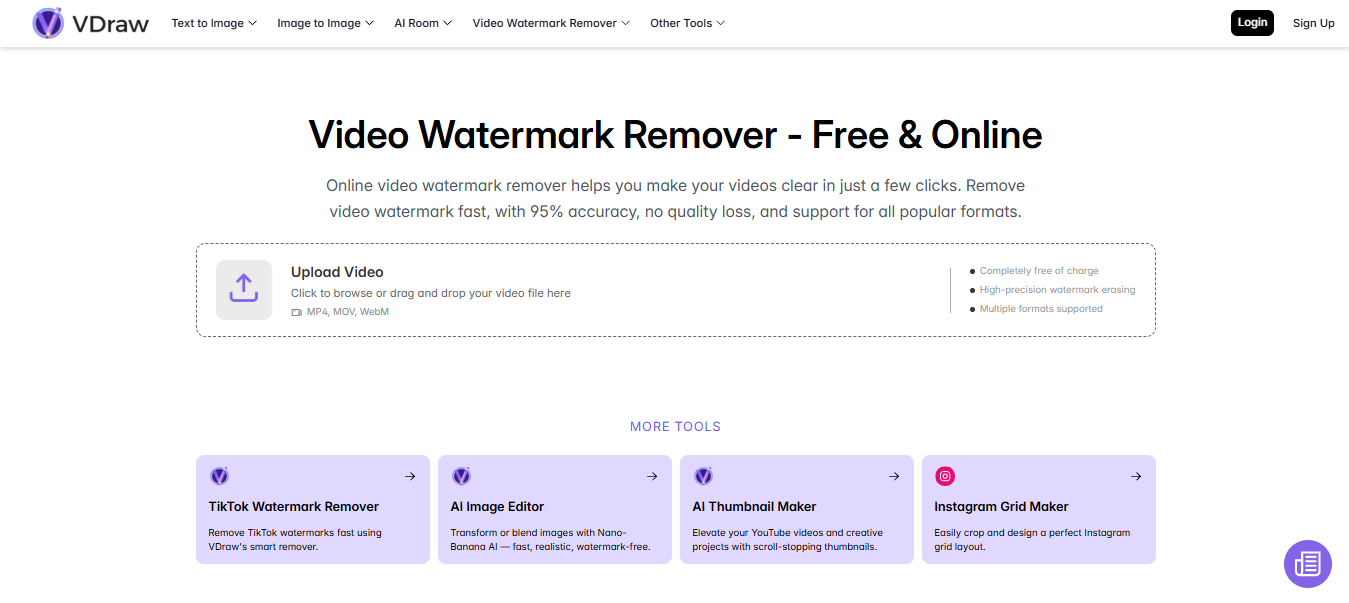This screenshot has height=603, width=1349.
Task: Expand the Text to Image dropdown
Action: (x=214, y=23)
